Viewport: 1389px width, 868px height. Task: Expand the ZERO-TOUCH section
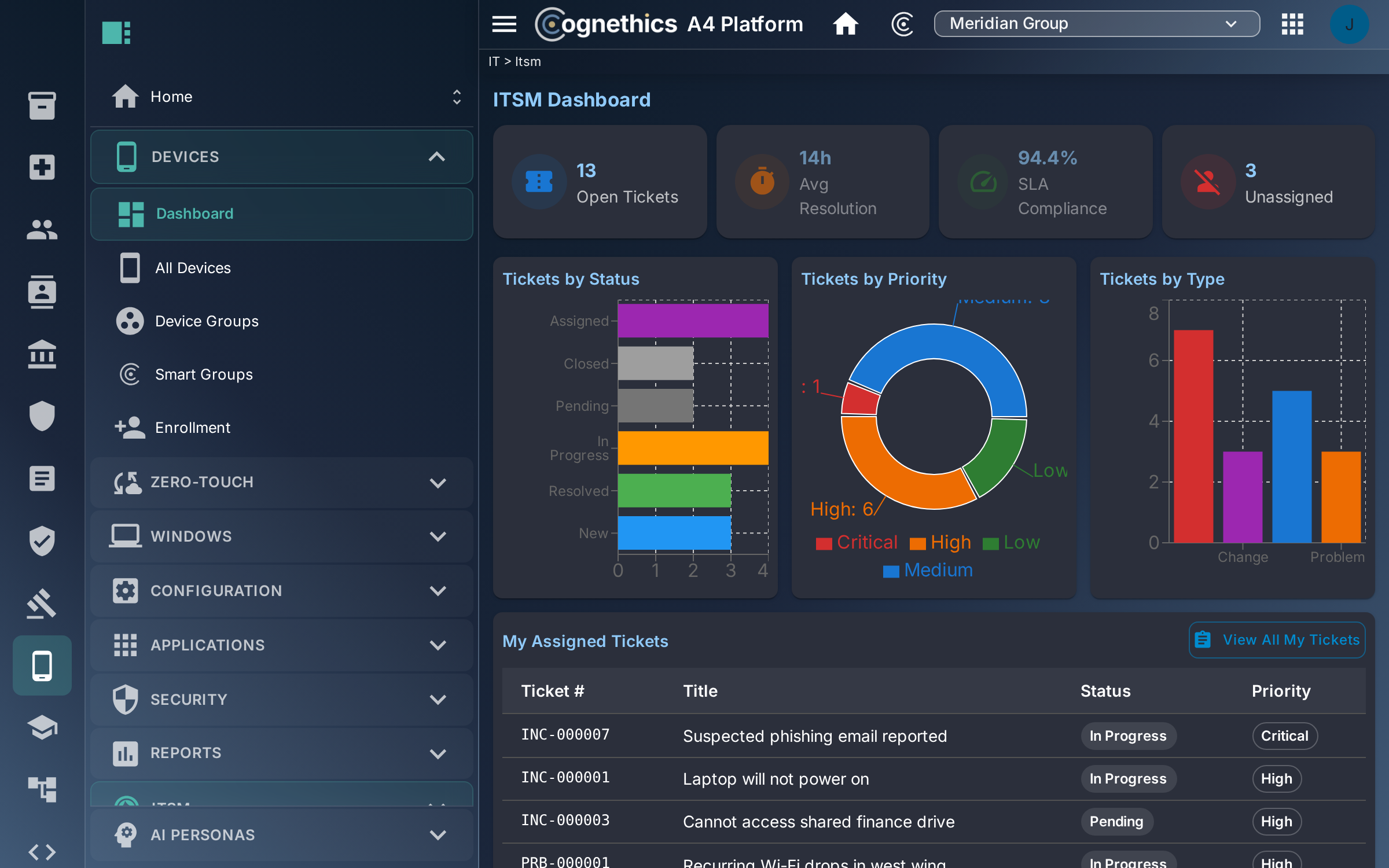[282, 482]
